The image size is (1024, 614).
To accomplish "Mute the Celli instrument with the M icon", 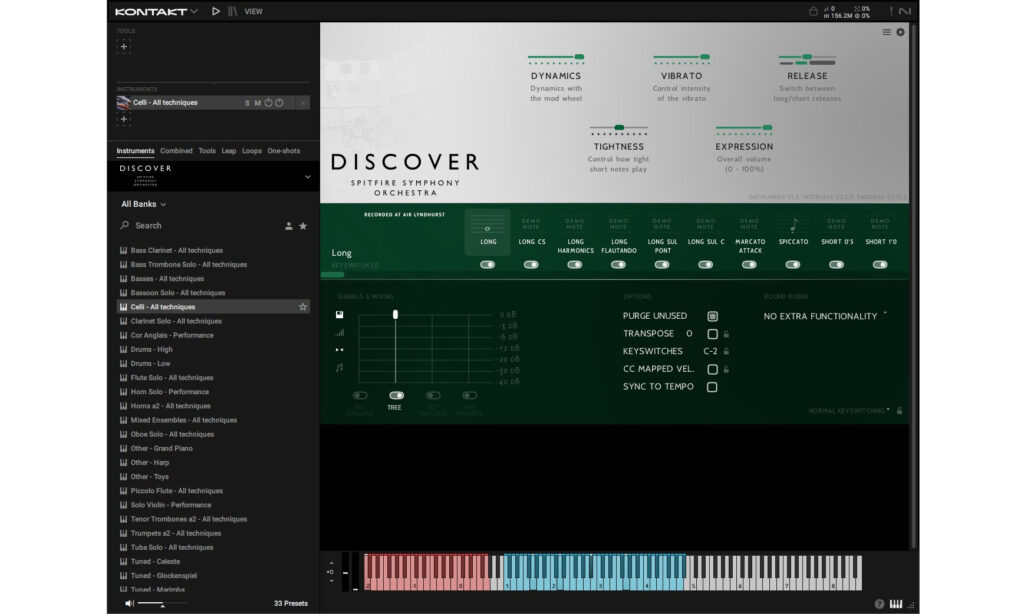I will (259, 103).
